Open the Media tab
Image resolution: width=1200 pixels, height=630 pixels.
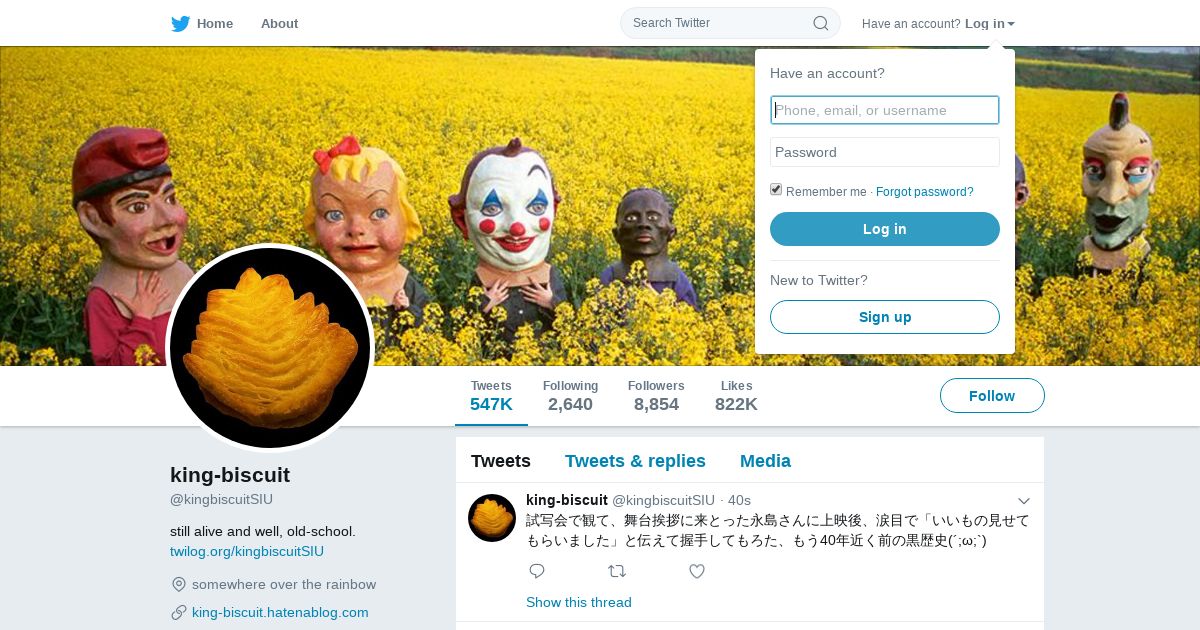pyautogui.click(x=765, y=461)
